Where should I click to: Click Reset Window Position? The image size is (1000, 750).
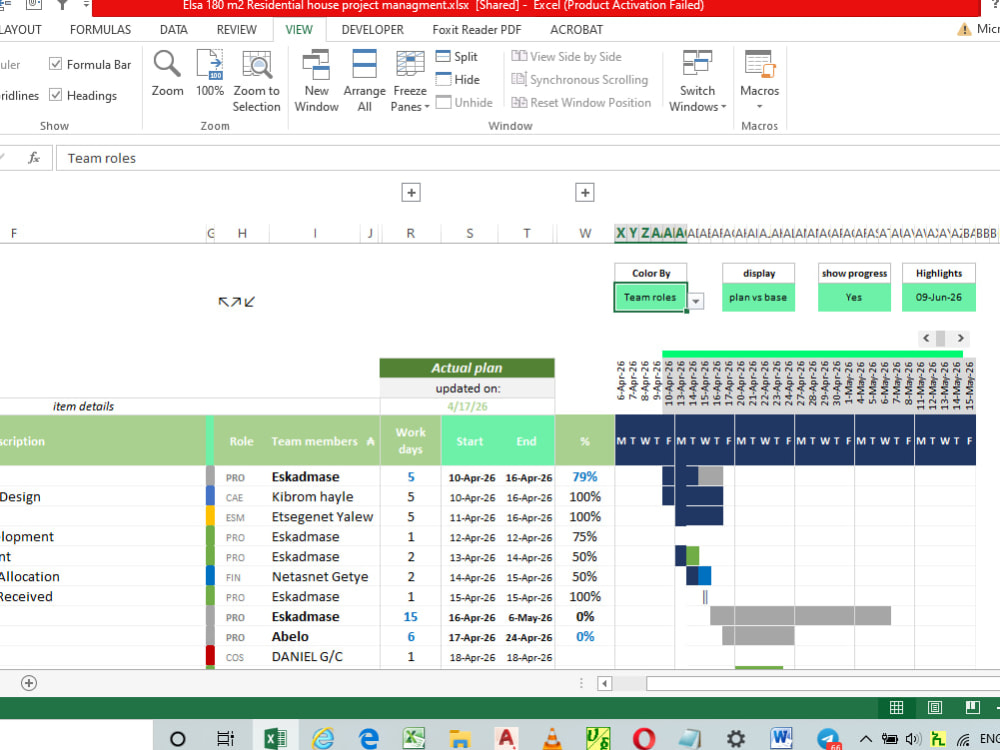coord(581,103)
